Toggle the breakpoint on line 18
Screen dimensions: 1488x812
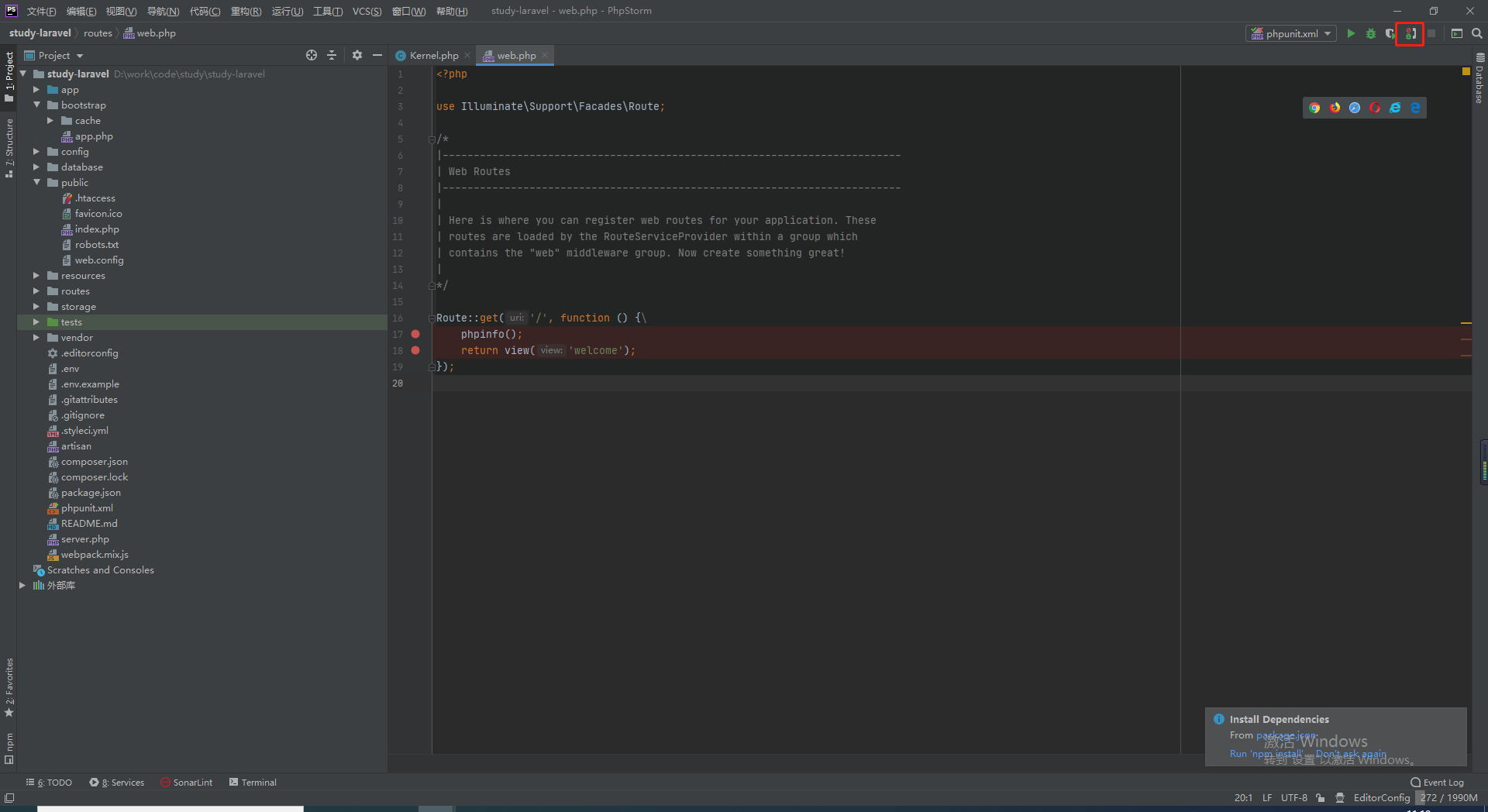415,350
